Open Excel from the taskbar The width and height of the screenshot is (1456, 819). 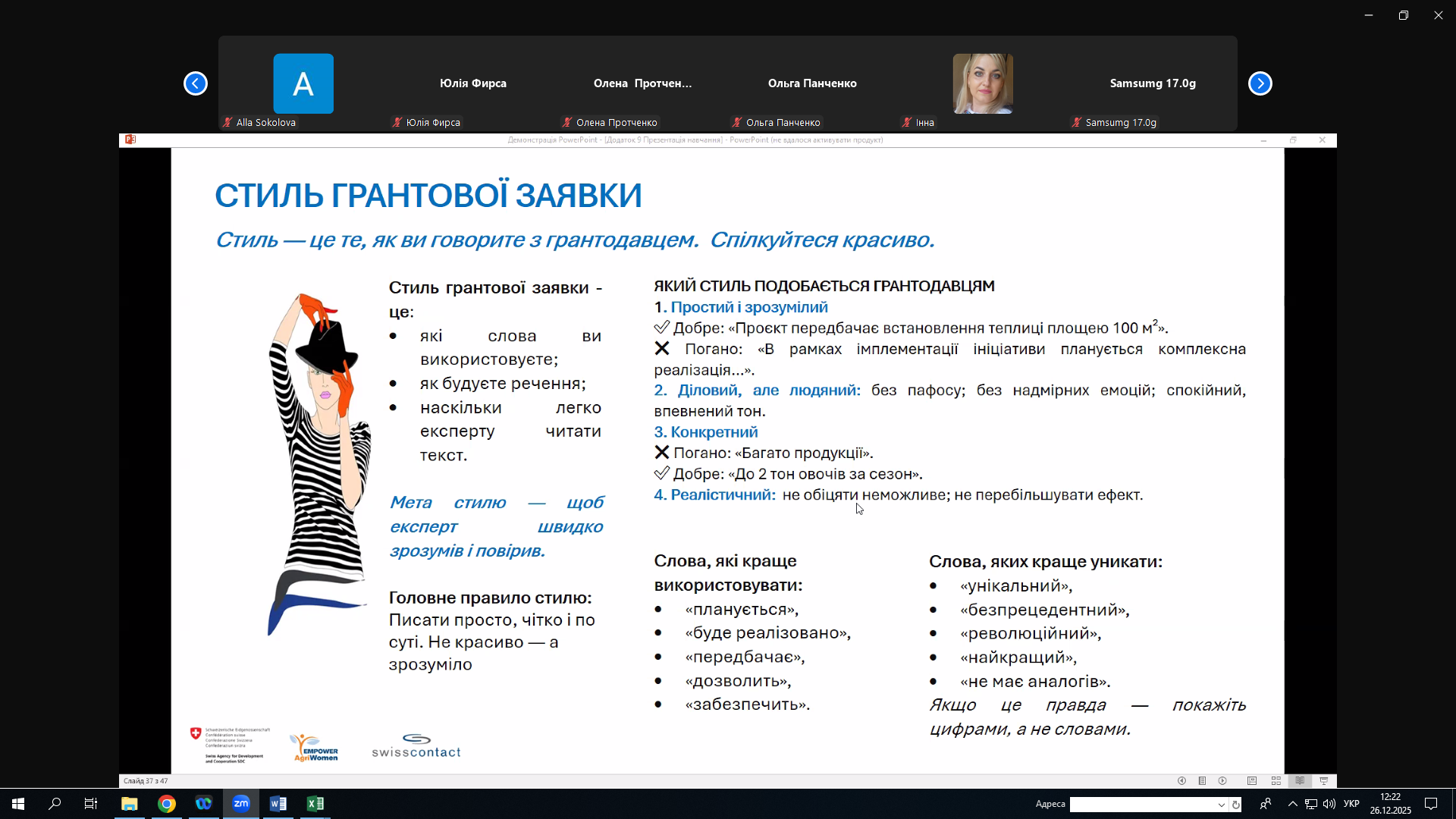315,804
